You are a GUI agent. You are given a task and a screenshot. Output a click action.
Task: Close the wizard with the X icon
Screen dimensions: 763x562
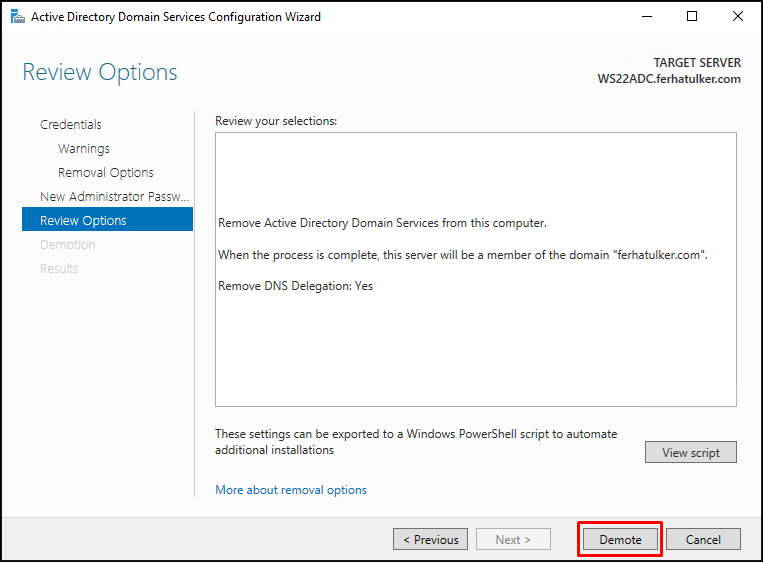click(738, 17)
